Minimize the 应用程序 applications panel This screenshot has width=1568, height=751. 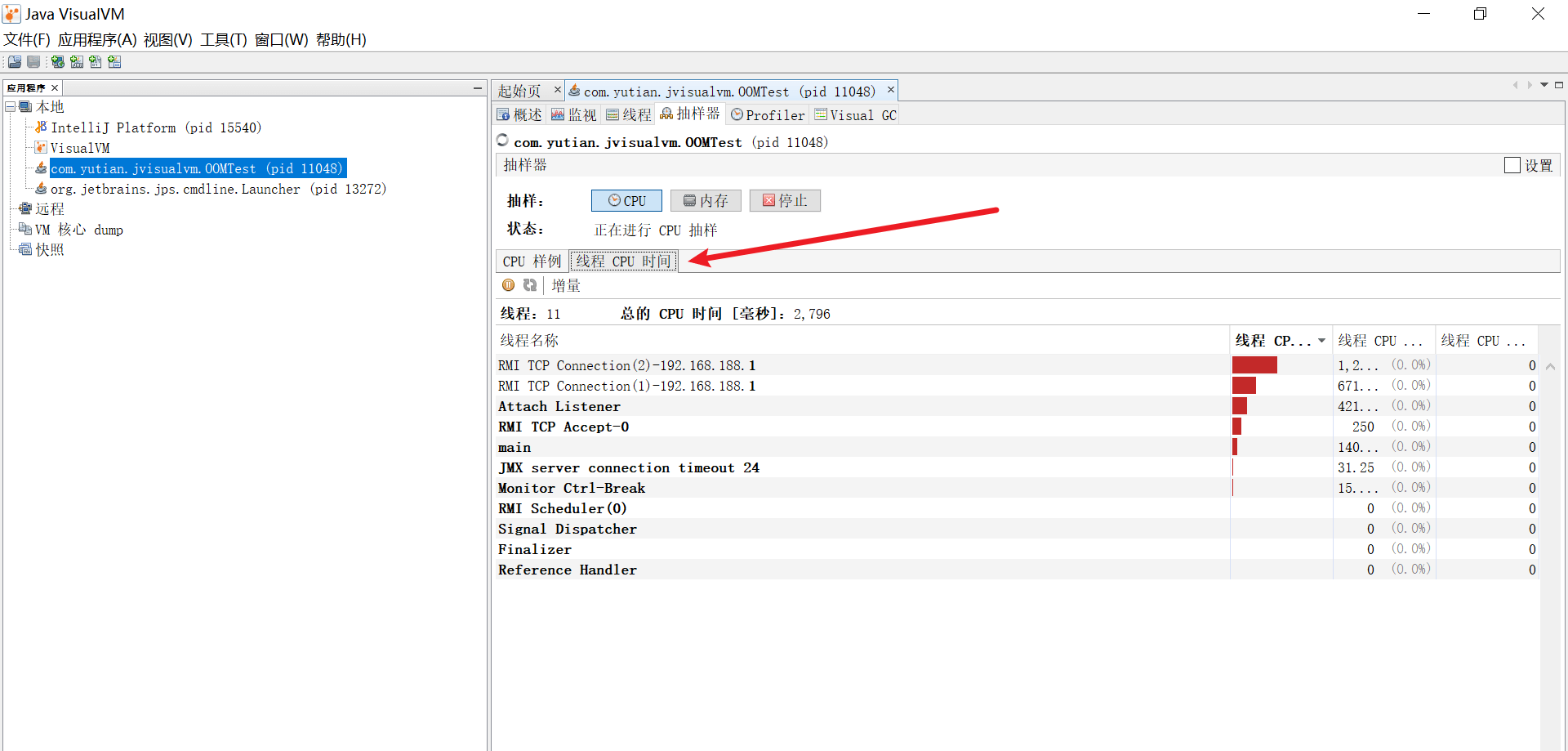[x=478, y=87]
